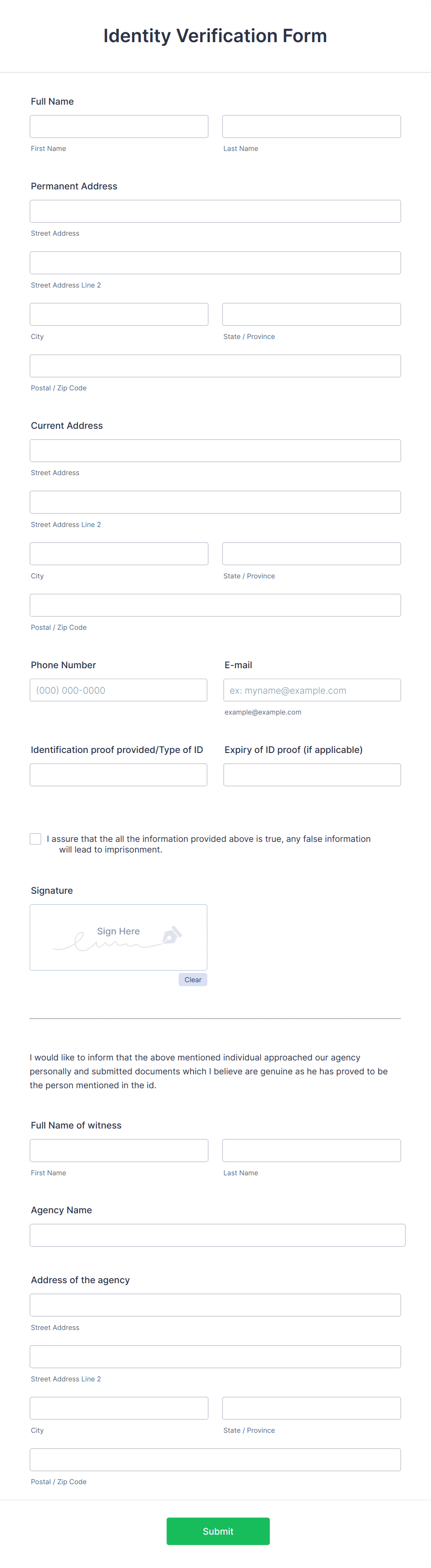The image size is (431, 1568).
Task: Click the Permanent Address Street Address field
Action: pyautogui.click(x=215, y=211)
